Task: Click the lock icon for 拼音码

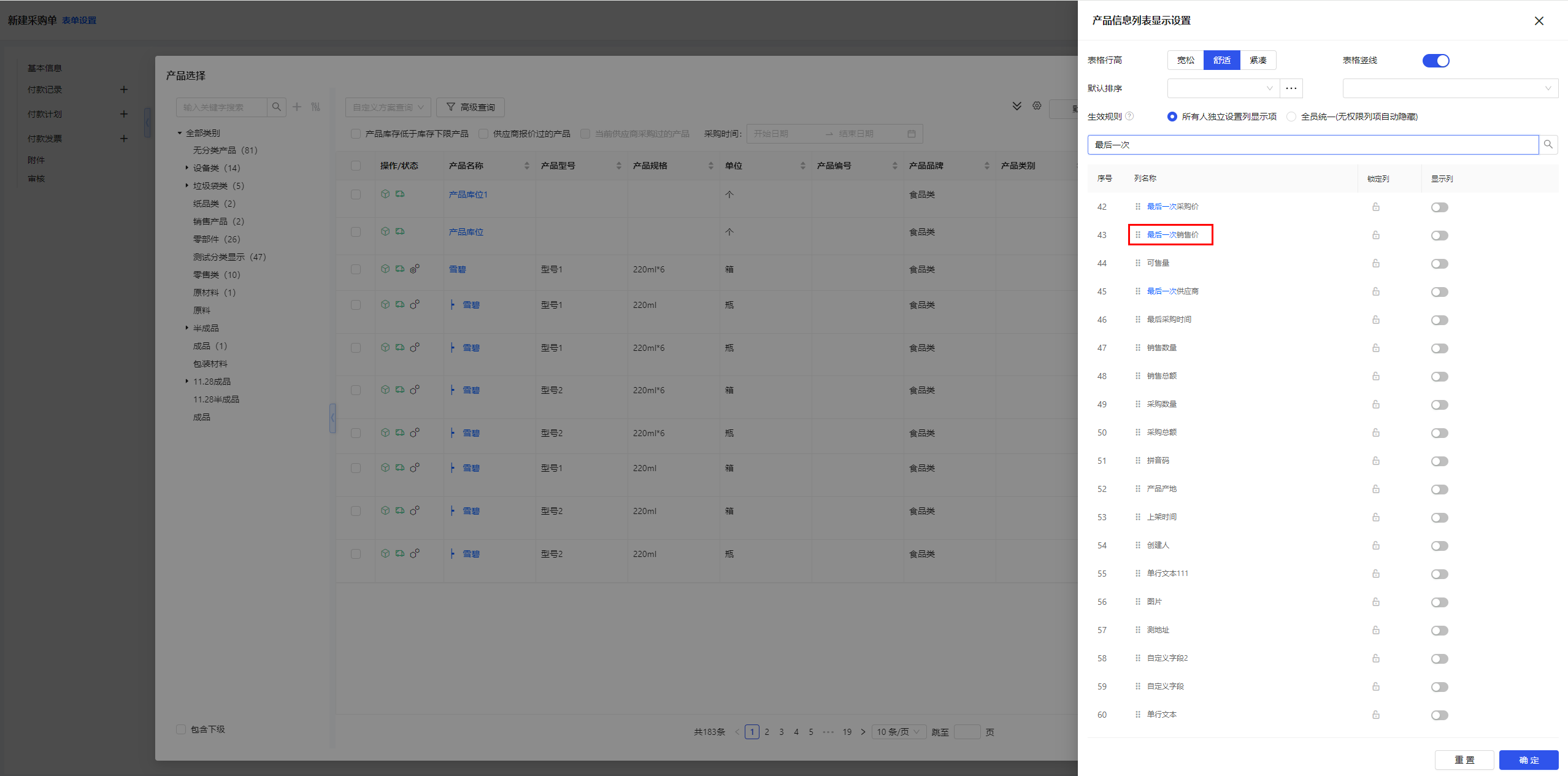Action: 1376,461
